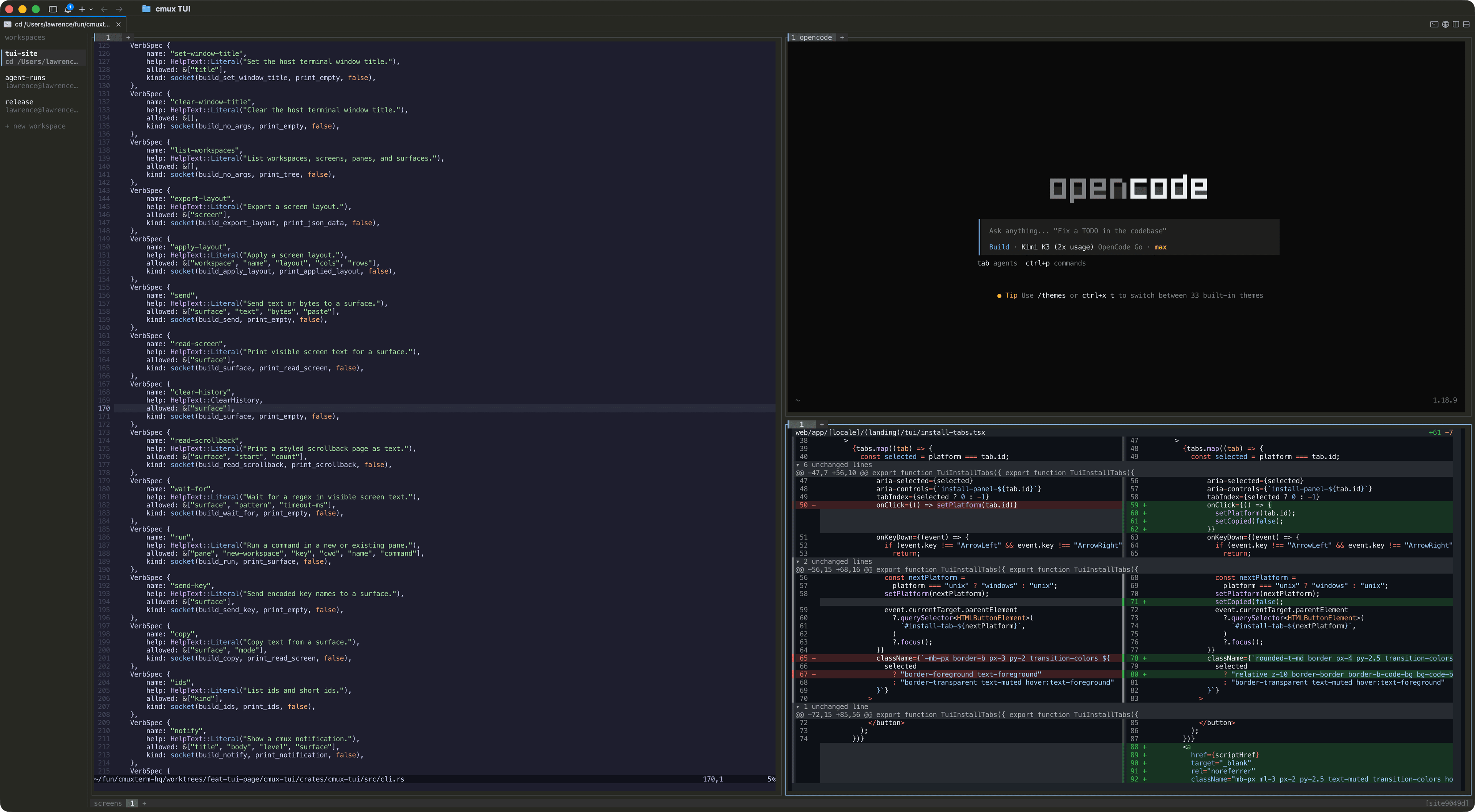Image resolution: width=1475 pixels, height=812 pixels.
Task: Select tab 1 above the cli.rs editor
Action: click(x=108, y=37)
